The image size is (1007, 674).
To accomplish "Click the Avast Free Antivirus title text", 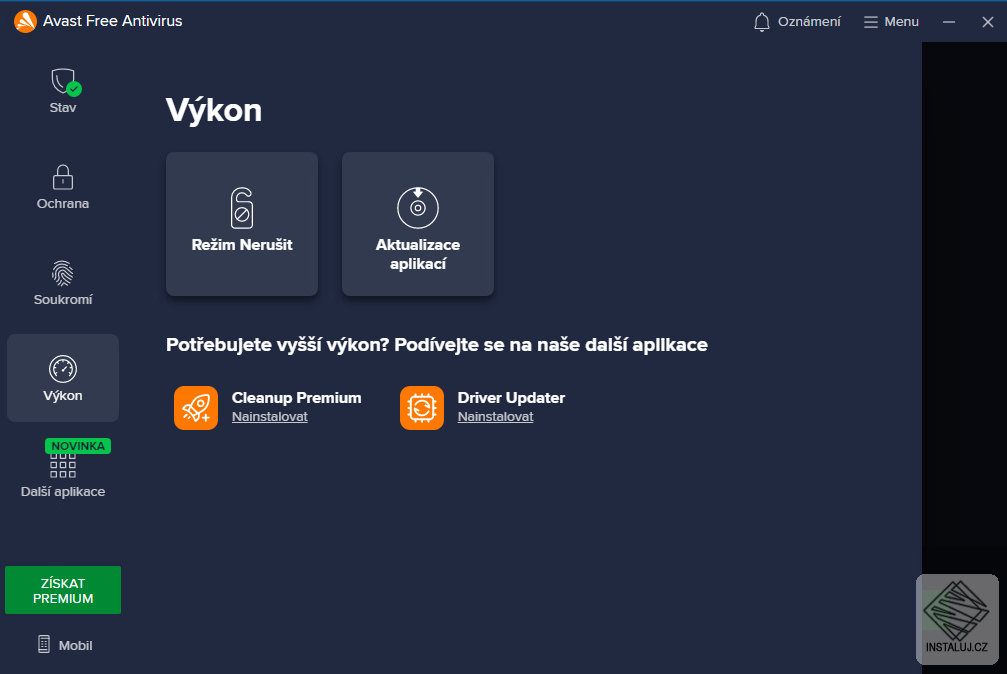I will click(x=112, y=21).
